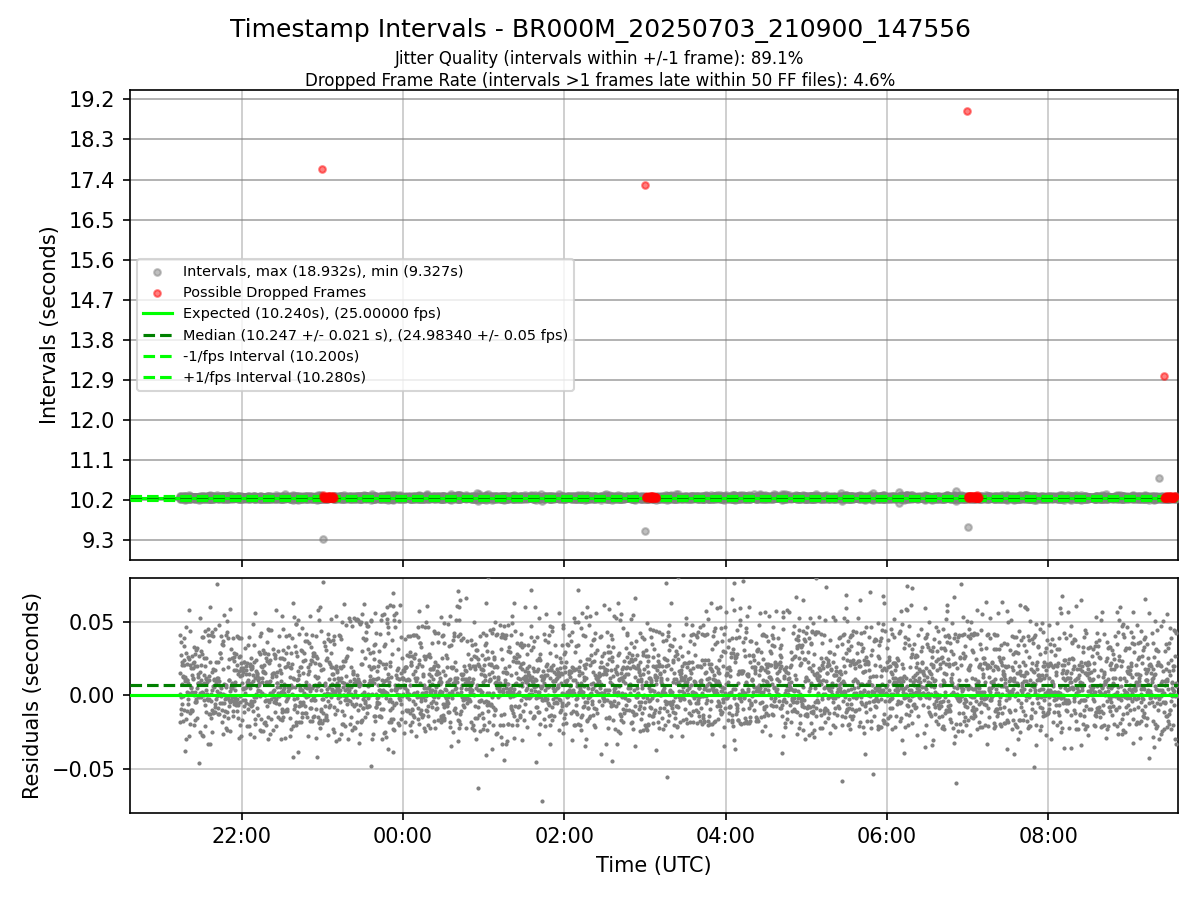
Task: Click the 11.1 y-axis tick label
Action: 95,460
